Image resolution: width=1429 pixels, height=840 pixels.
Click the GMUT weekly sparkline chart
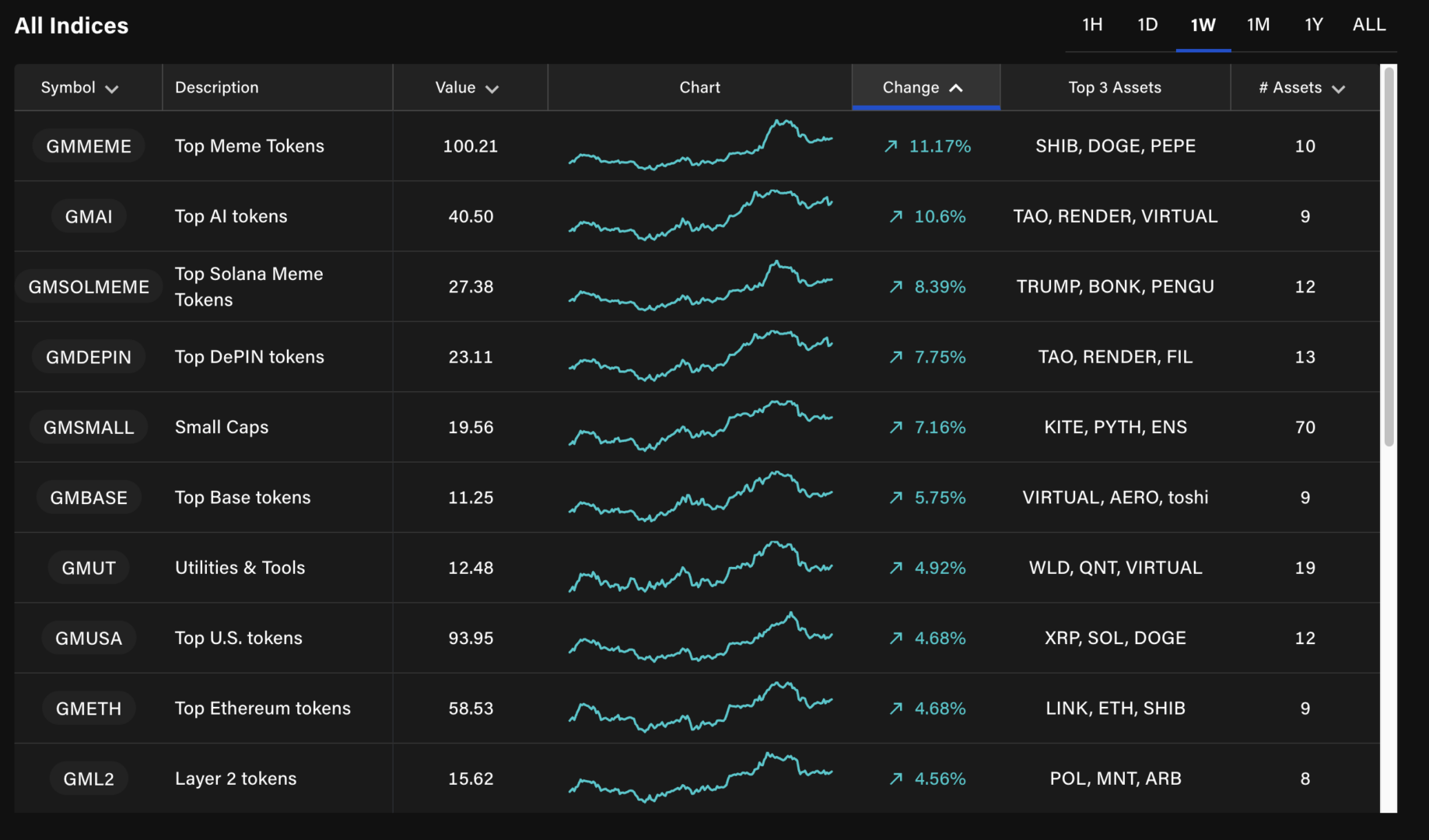coord(699,567)
